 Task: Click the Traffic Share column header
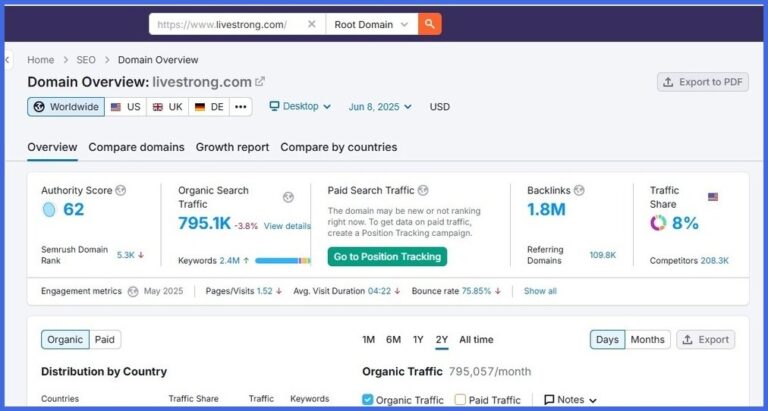[x=193, y=399]
